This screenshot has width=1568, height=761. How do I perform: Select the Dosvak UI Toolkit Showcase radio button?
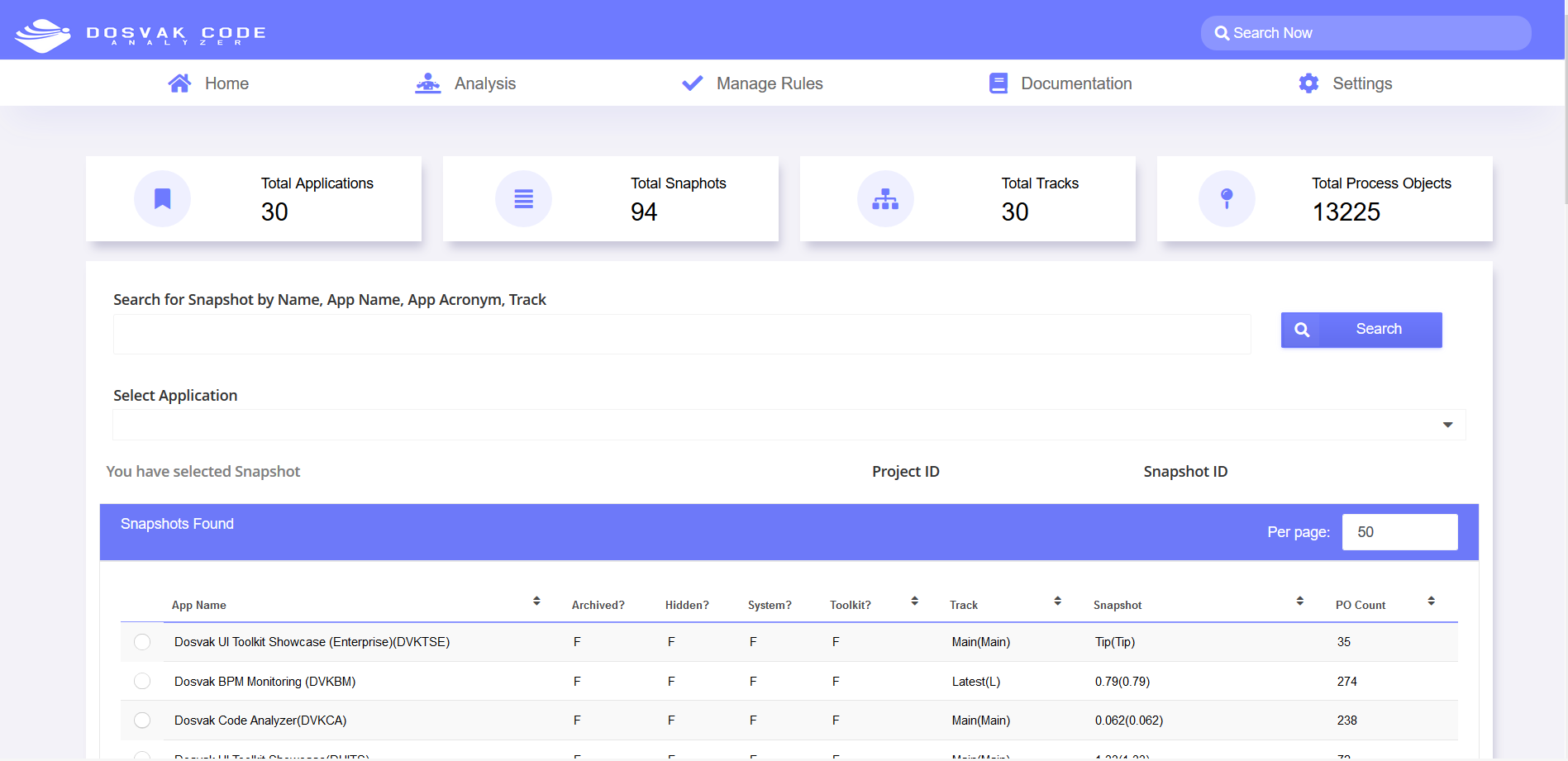141,641
